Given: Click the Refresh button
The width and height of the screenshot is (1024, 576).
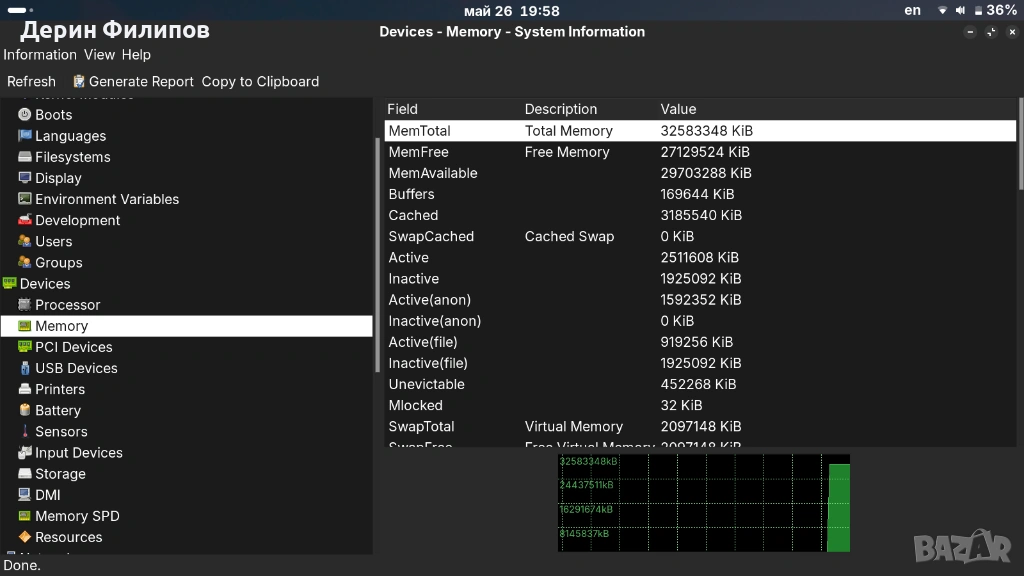Looking at the screenshot, I should (31, 82).
